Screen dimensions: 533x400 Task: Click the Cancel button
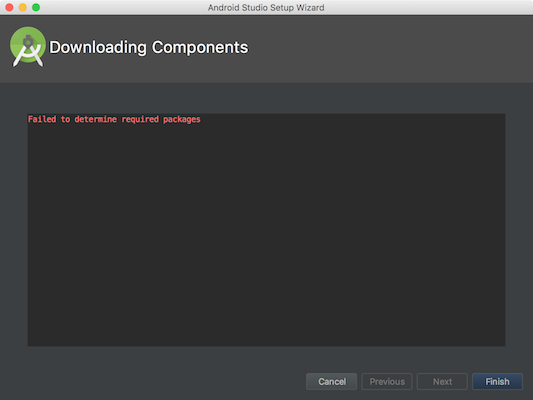332,382
